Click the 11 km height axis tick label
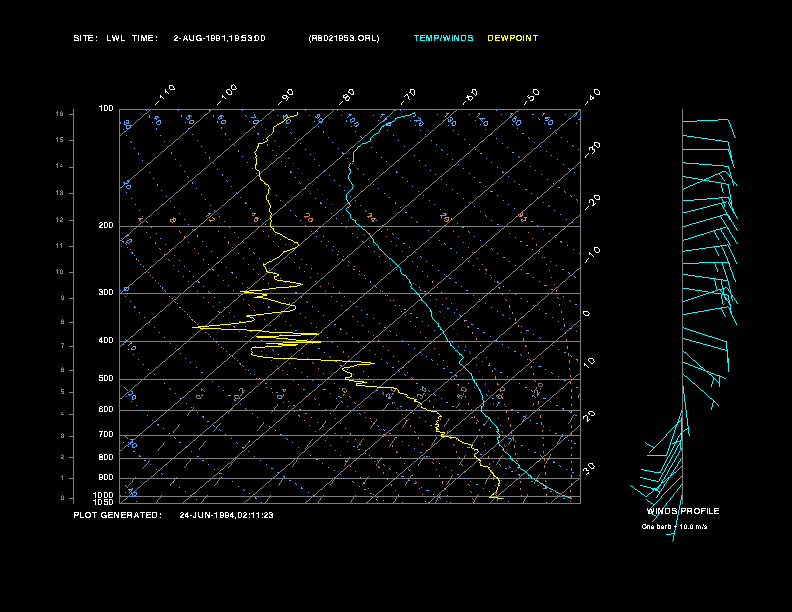Viewport: 792px width, 612px height. coord(60,246)
